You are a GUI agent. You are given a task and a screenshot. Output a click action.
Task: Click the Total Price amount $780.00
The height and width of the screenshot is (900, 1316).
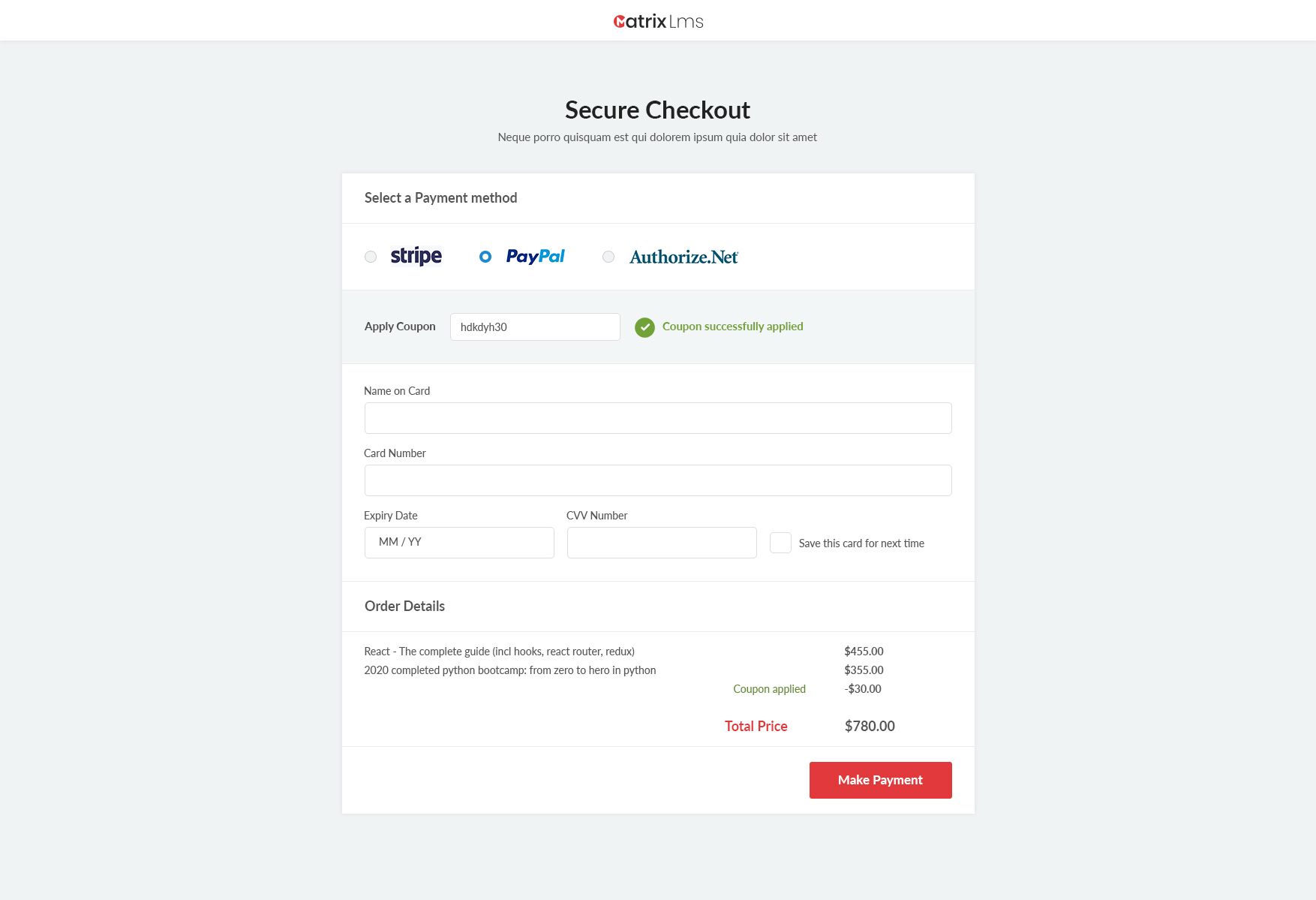[x=870, y=726]
